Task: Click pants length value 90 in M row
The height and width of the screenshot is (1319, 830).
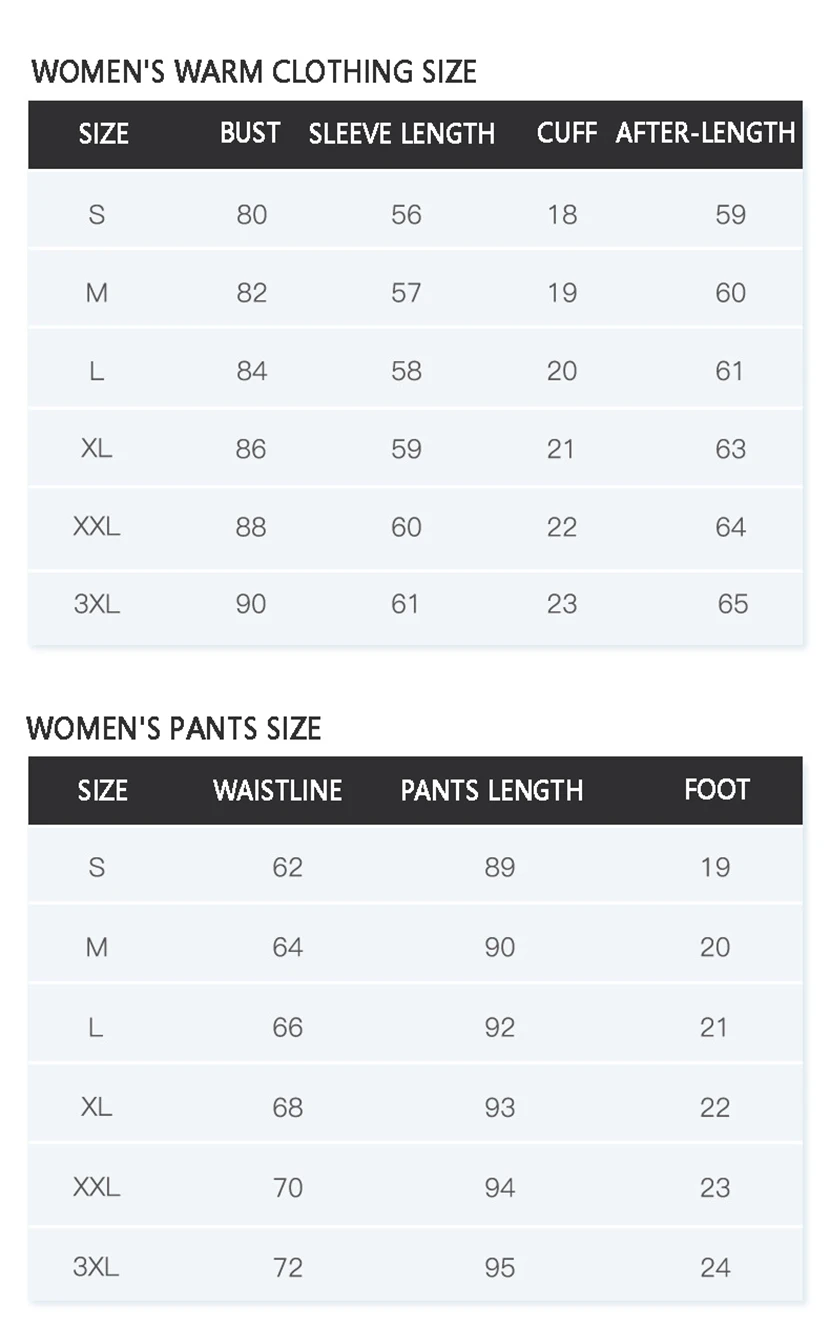Action: coord(500,947)
